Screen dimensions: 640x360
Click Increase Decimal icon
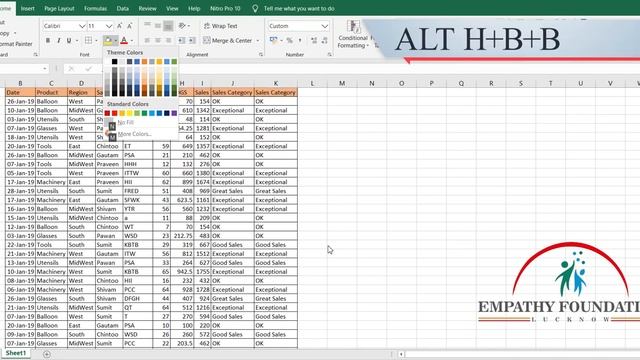point(314,40)
